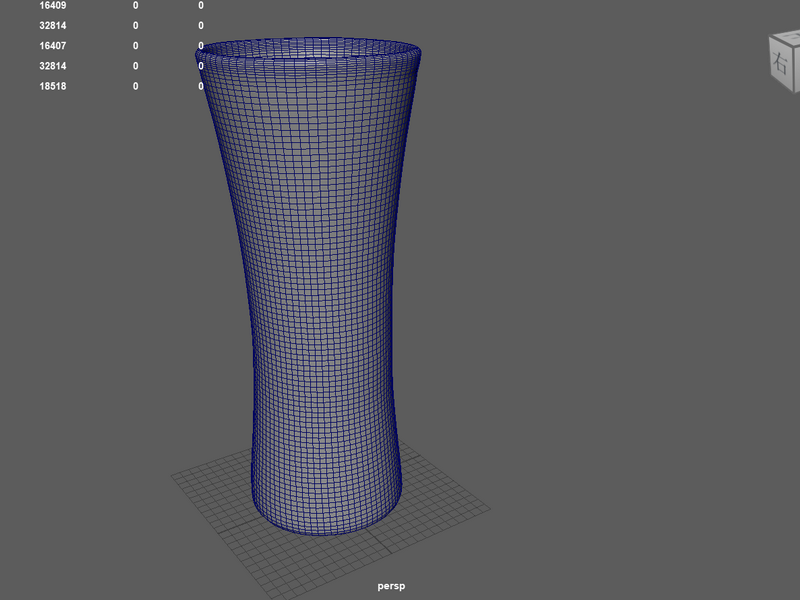Click the 32814 value listed below 16409
The image size is (800, 600).
(x=53, y=26)
